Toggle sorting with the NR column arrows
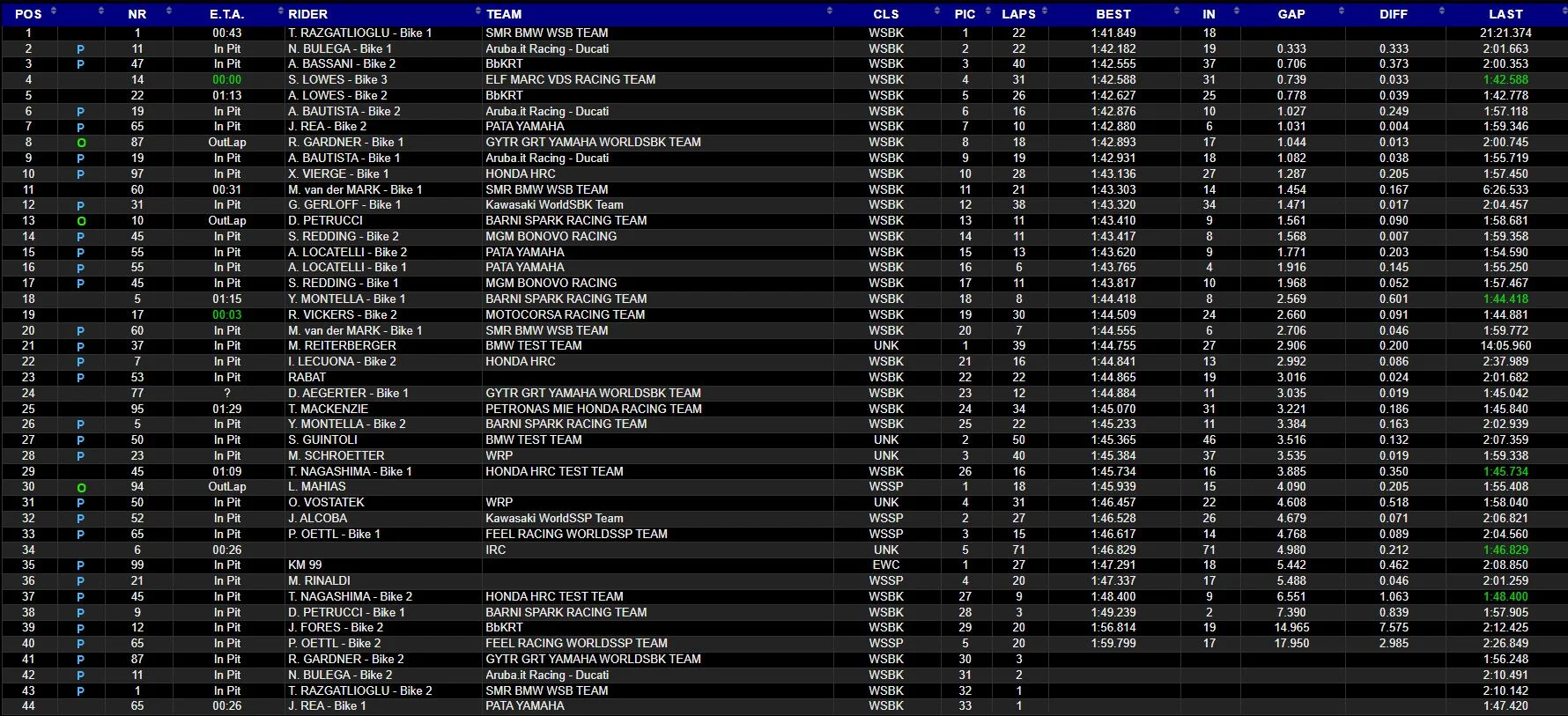 pos(168,11)
